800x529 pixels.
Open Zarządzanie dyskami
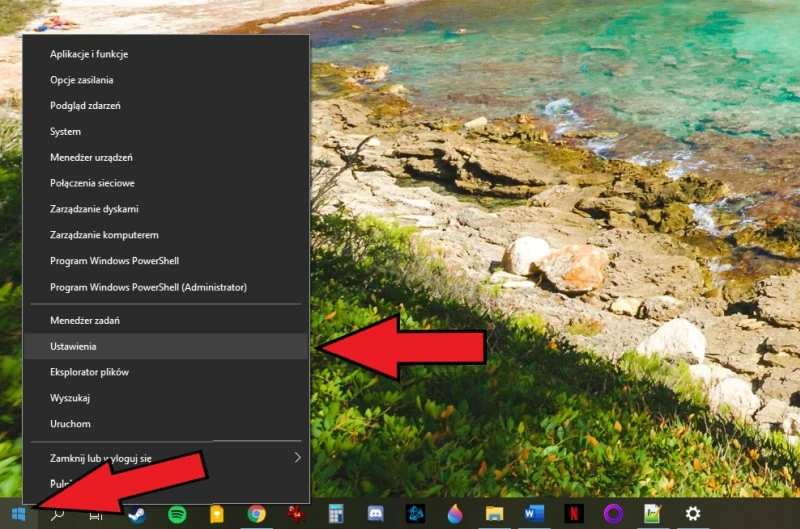point(166,209)
